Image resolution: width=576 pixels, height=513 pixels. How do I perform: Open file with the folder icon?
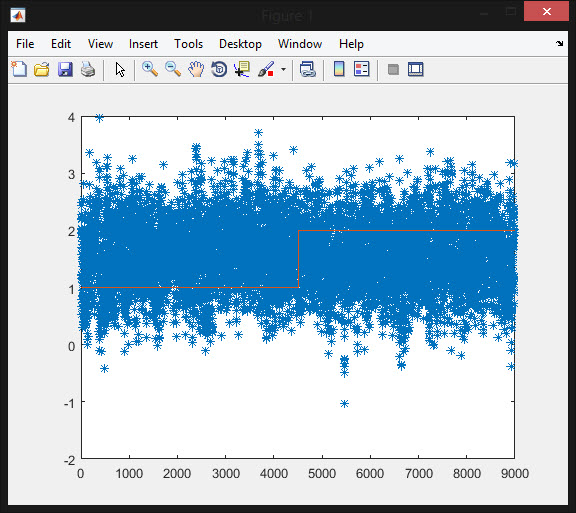[42, 69]
